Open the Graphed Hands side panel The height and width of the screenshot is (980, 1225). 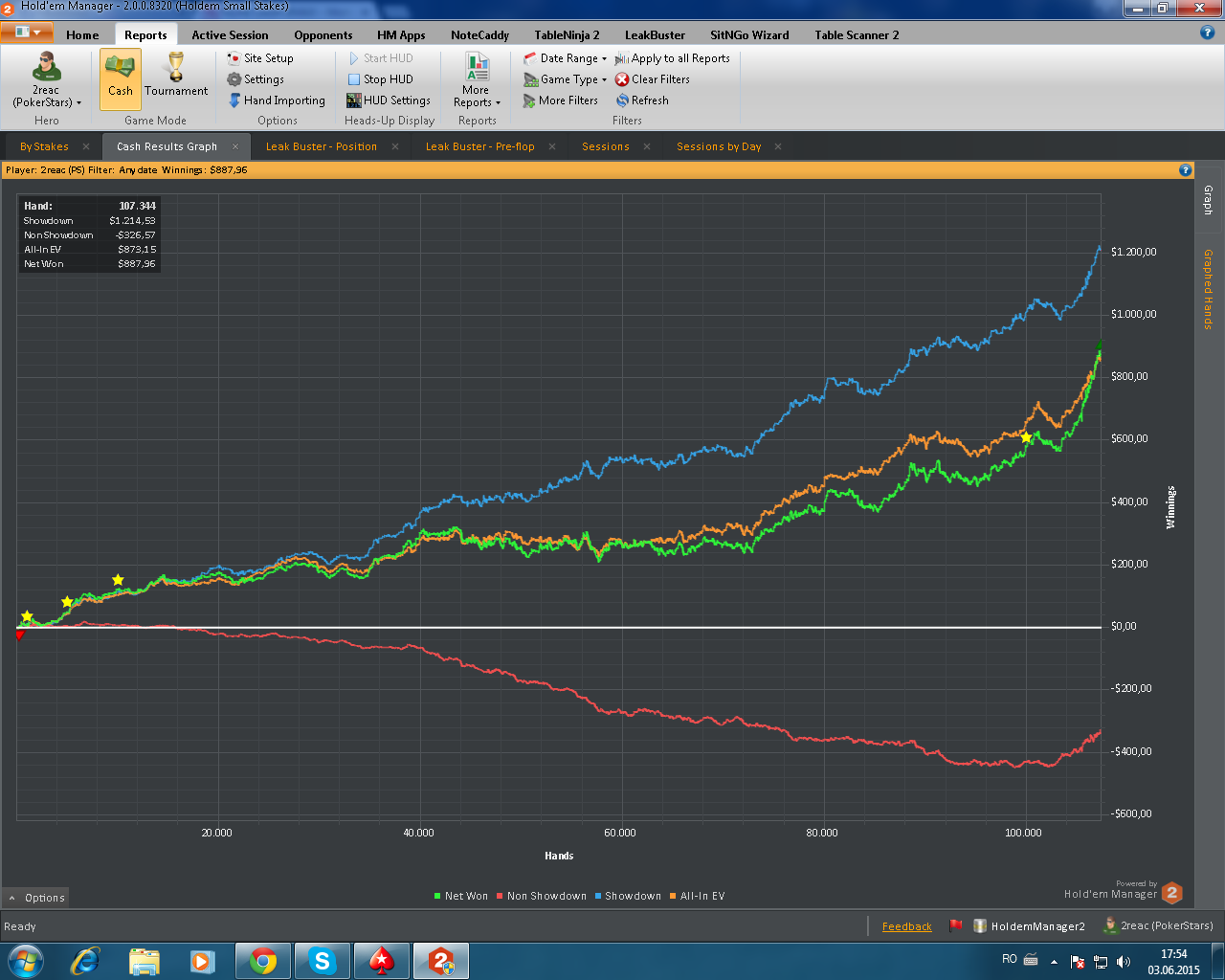tap(1208, 289)
